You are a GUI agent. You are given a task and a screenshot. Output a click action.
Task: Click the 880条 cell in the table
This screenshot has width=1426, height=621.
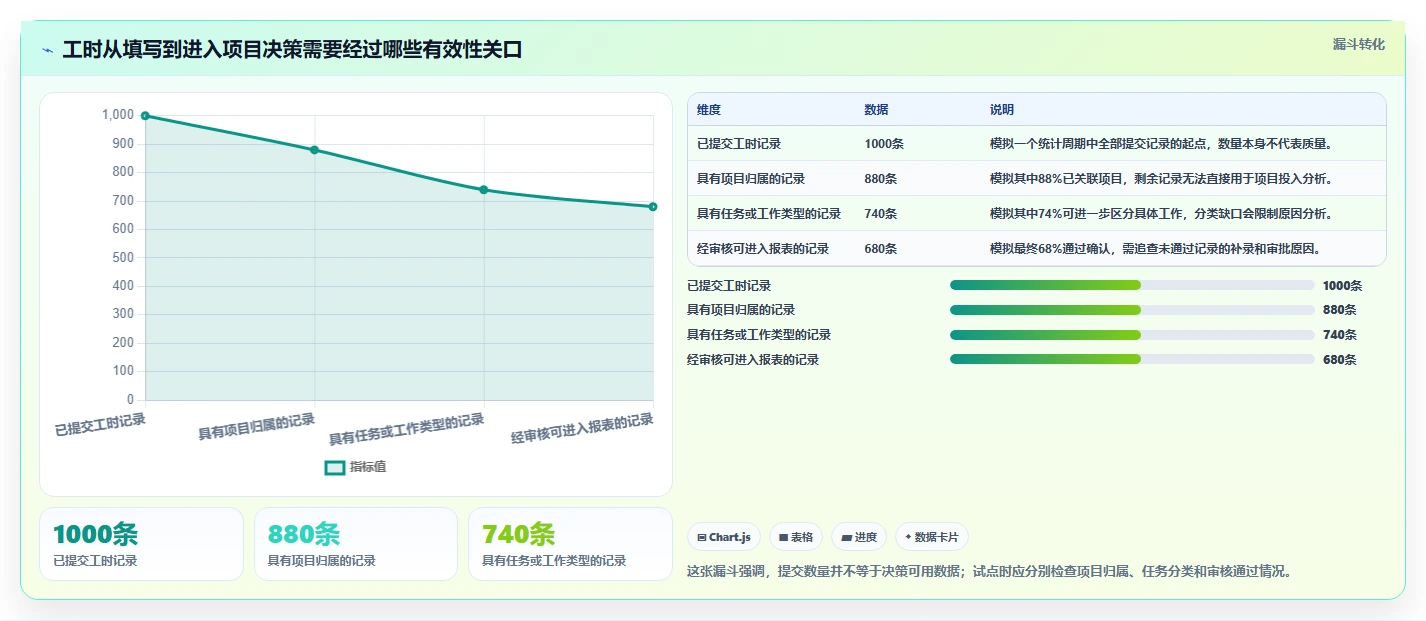[881, 179]
